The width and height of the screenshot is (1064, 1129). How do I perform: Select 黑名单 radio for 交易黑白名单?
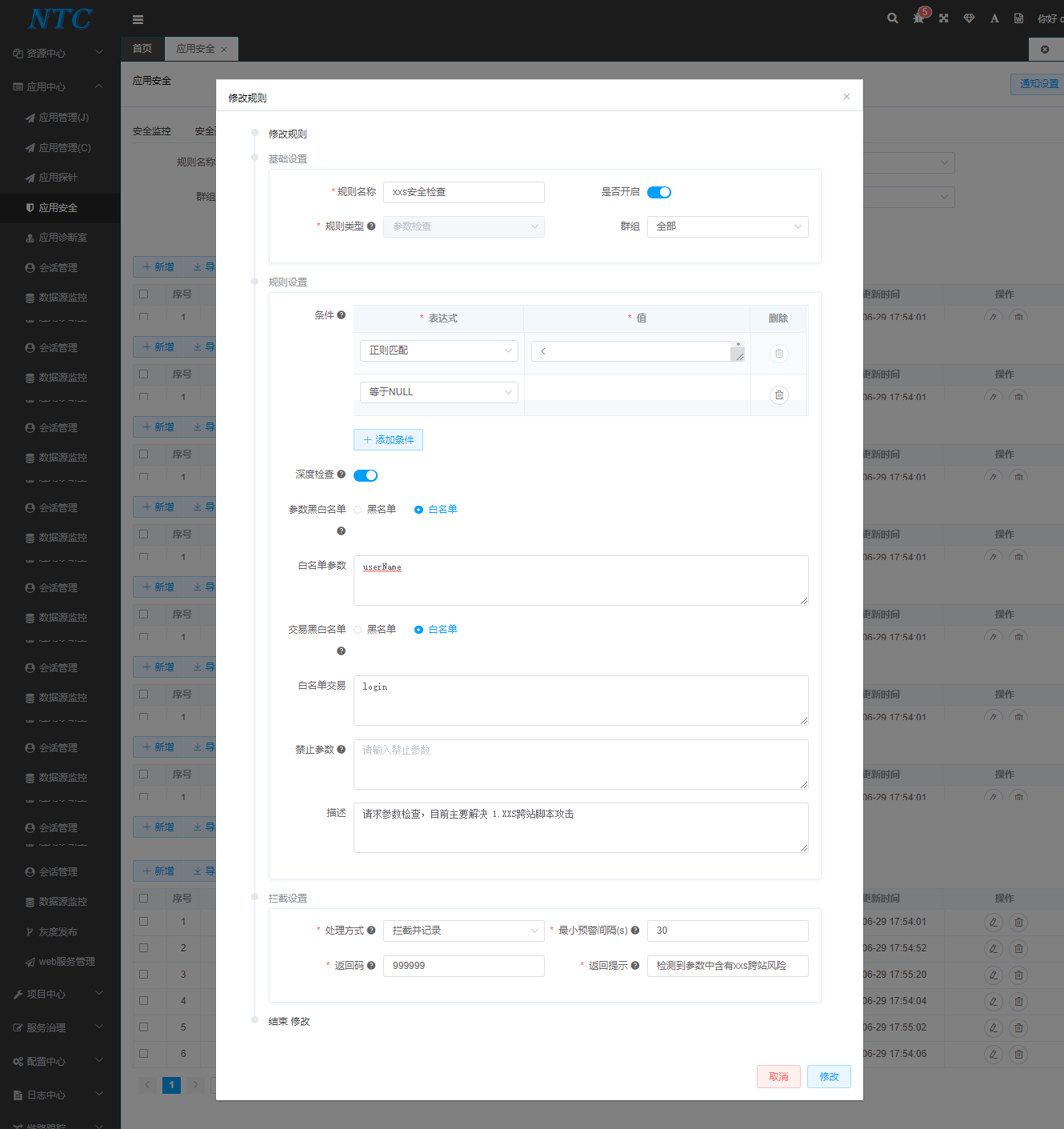point(374,630)
